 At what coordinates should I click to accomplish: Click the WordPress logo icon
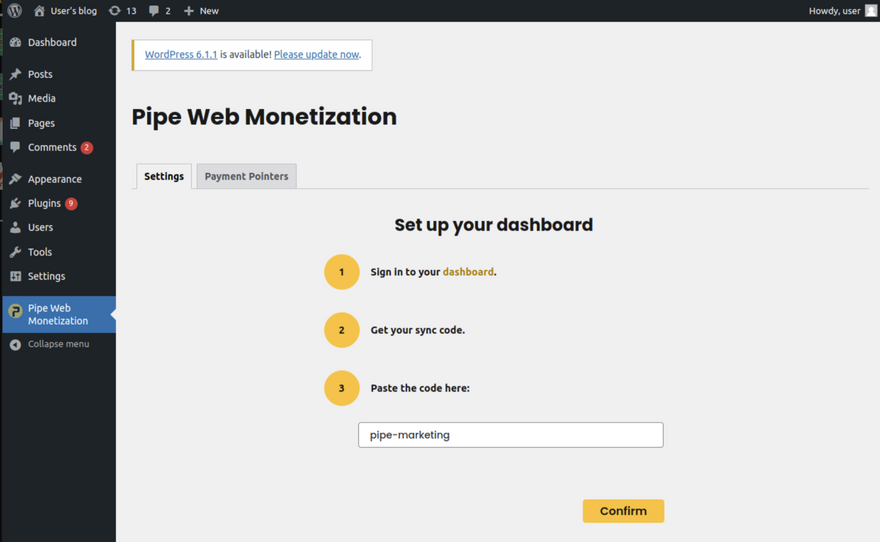[x=15, y=11]
